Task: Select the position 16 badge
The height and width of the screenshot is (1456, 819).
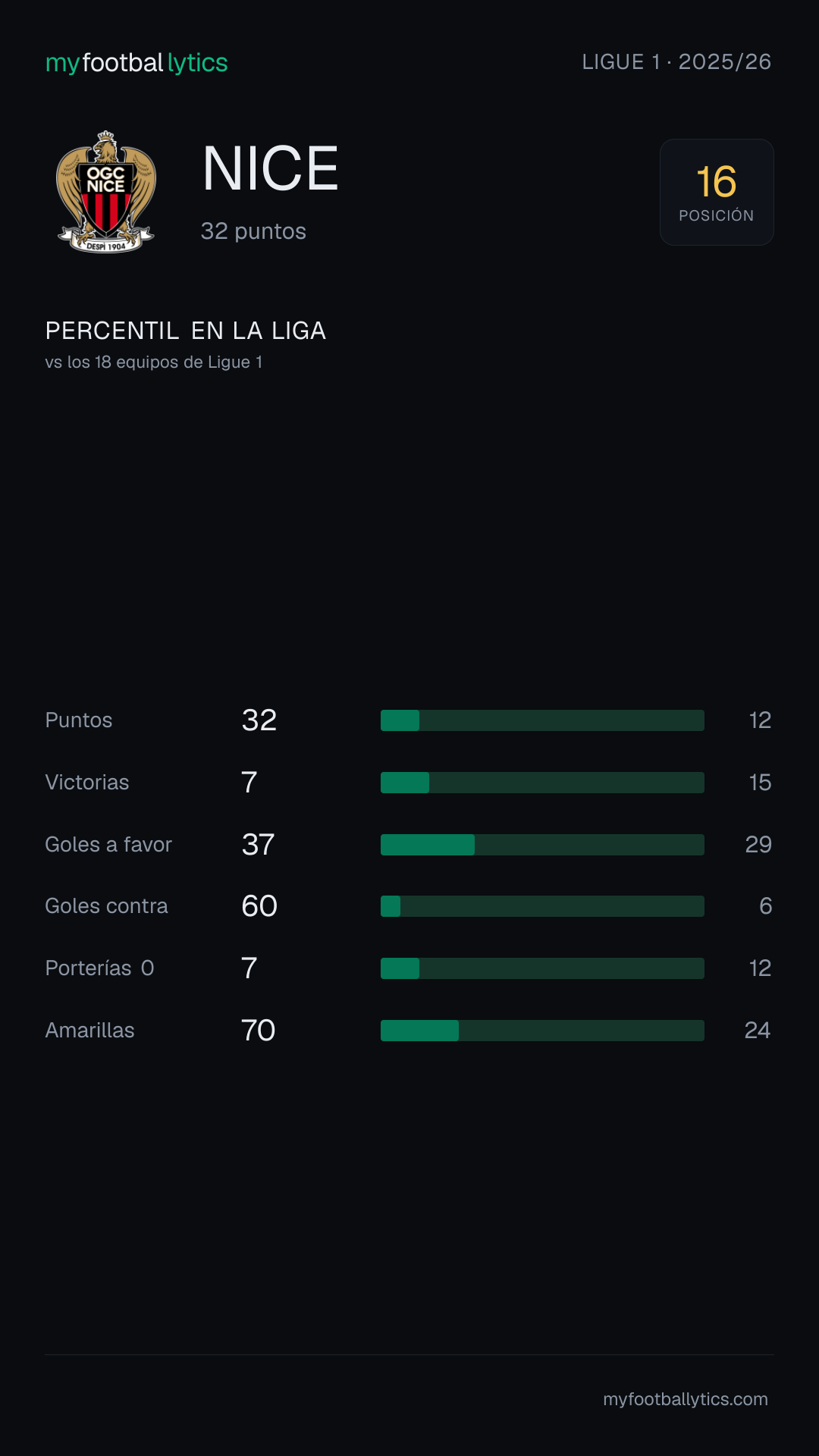Action: [x=717, y=192]
